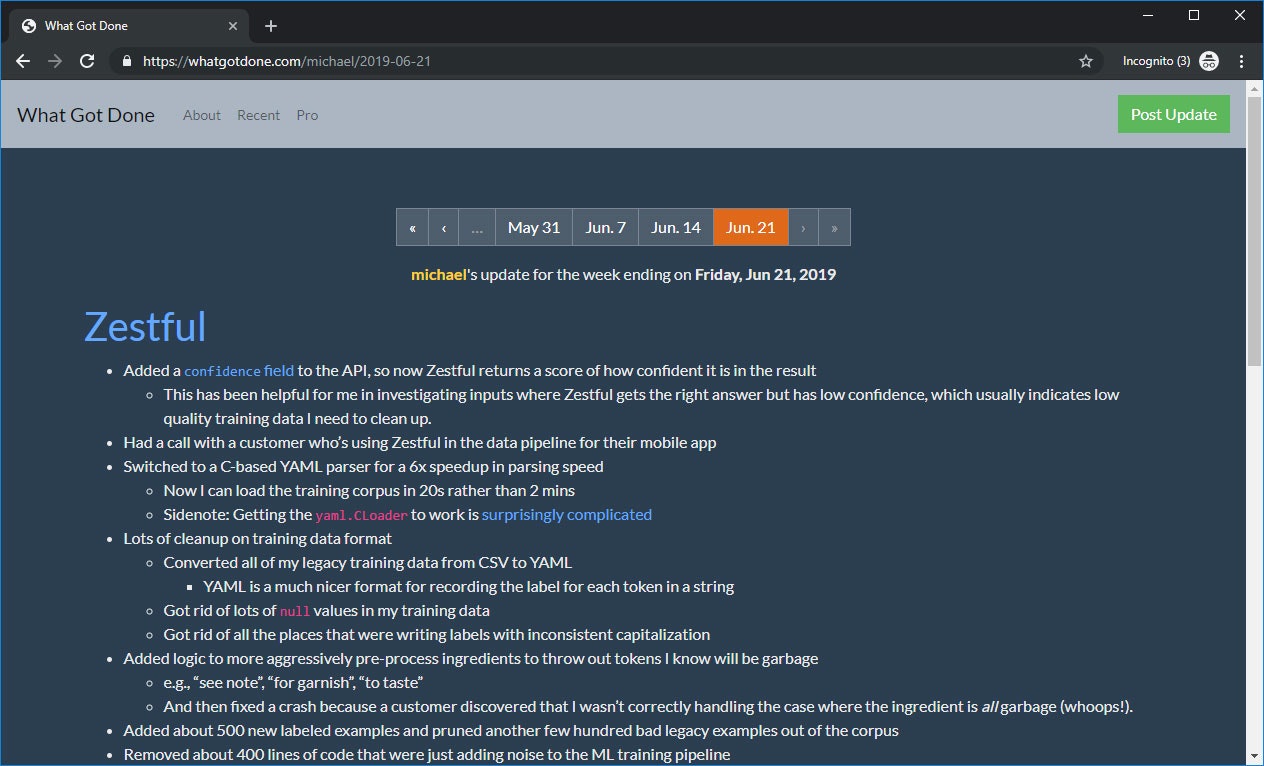
Task: Open the Incognito profile icon
Action: pos(1209,61)
